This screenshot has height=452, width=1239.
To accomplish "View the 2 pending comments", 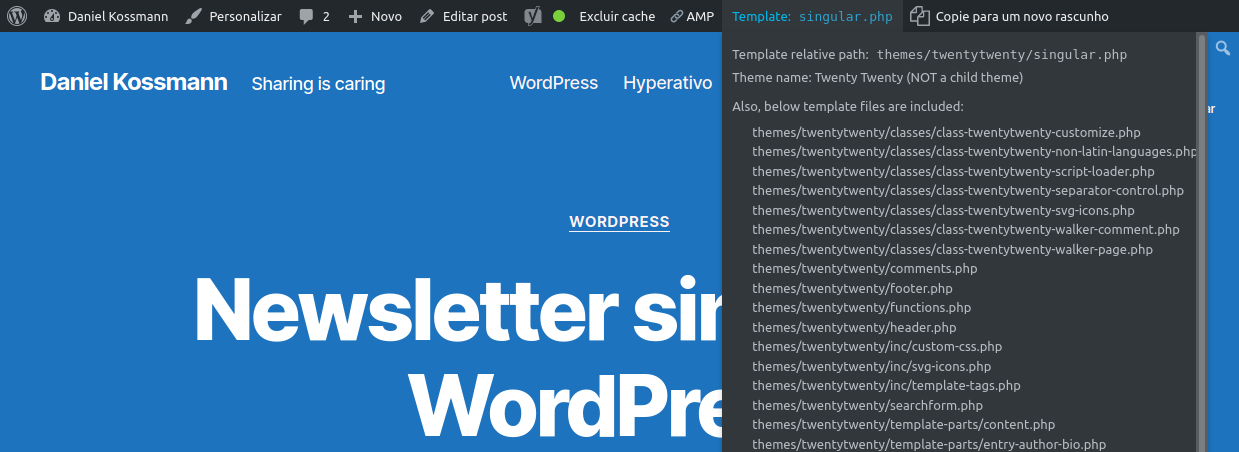I will coord(314,16).
